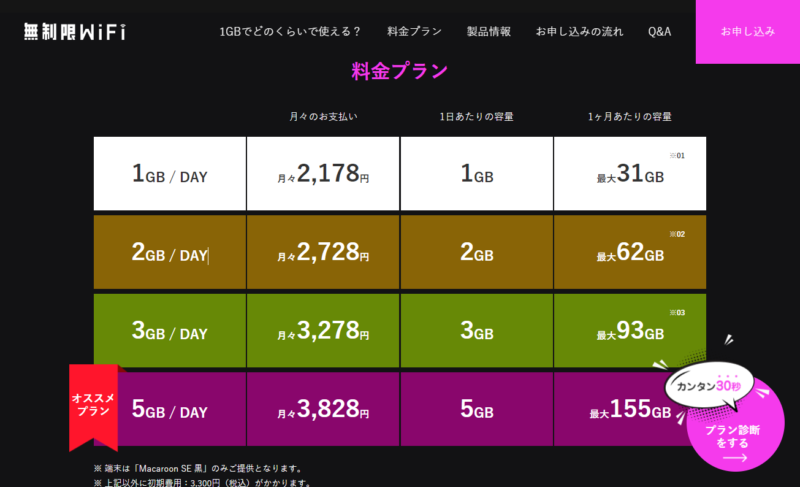
Task: Click the 最大93GB monthly capacity cell
Action: 630,330
